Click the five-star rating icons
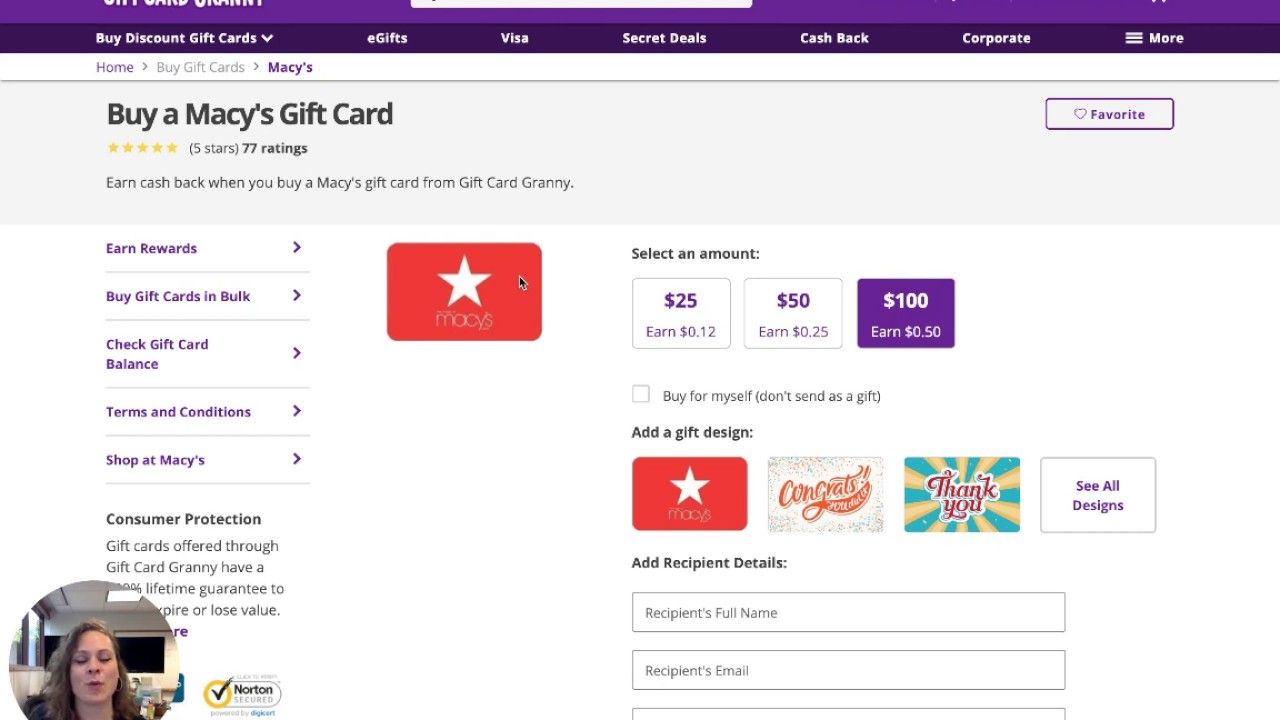This screenshot has width=1280, height=720. click(142, 148)
